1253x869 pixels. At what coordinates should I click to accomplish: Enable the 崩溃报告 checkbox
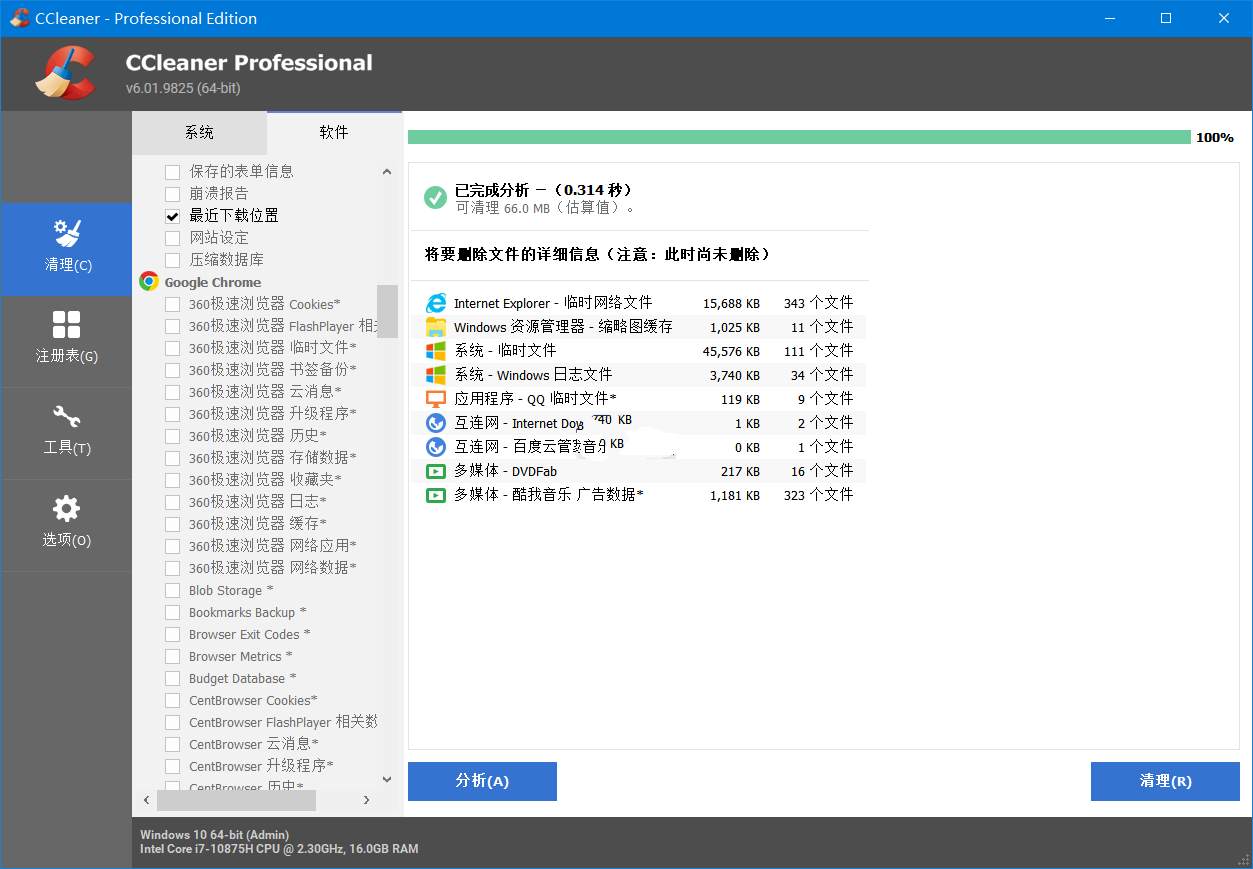(x=171, y=193)
